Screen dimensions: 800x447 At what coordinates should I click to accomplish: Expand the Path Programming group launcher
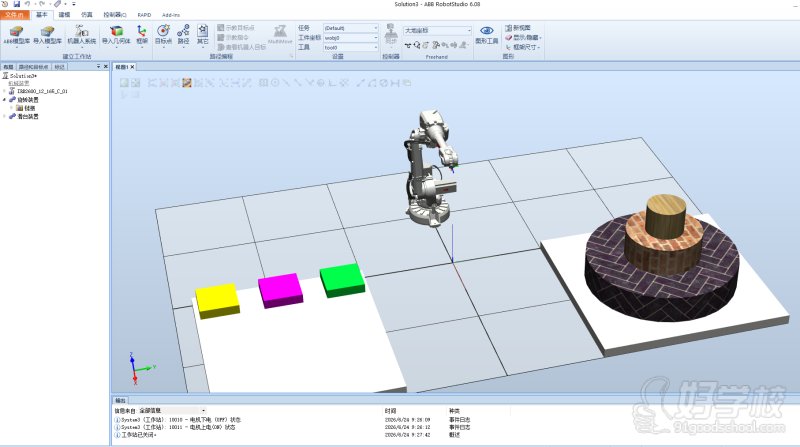(292, 57)
